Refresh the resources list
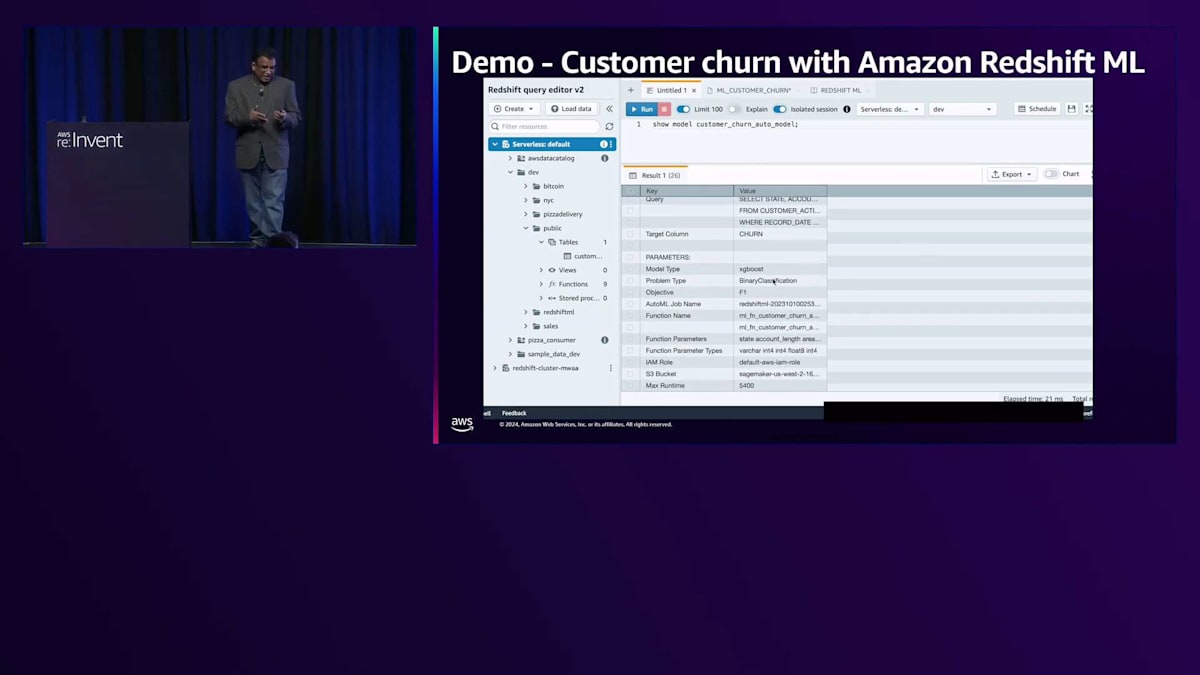This screenshot has width=1200, height=675. [x=609, y=127]
